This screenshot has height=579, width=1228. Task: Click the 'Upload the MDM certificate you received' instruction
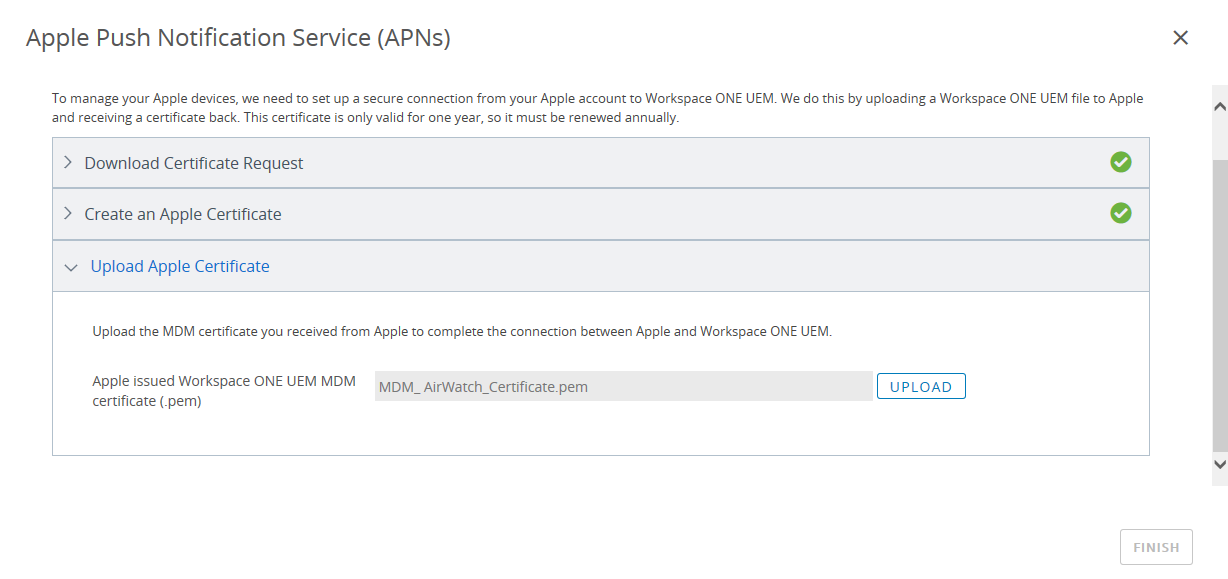pyautogui.click(x=462, y=331)
